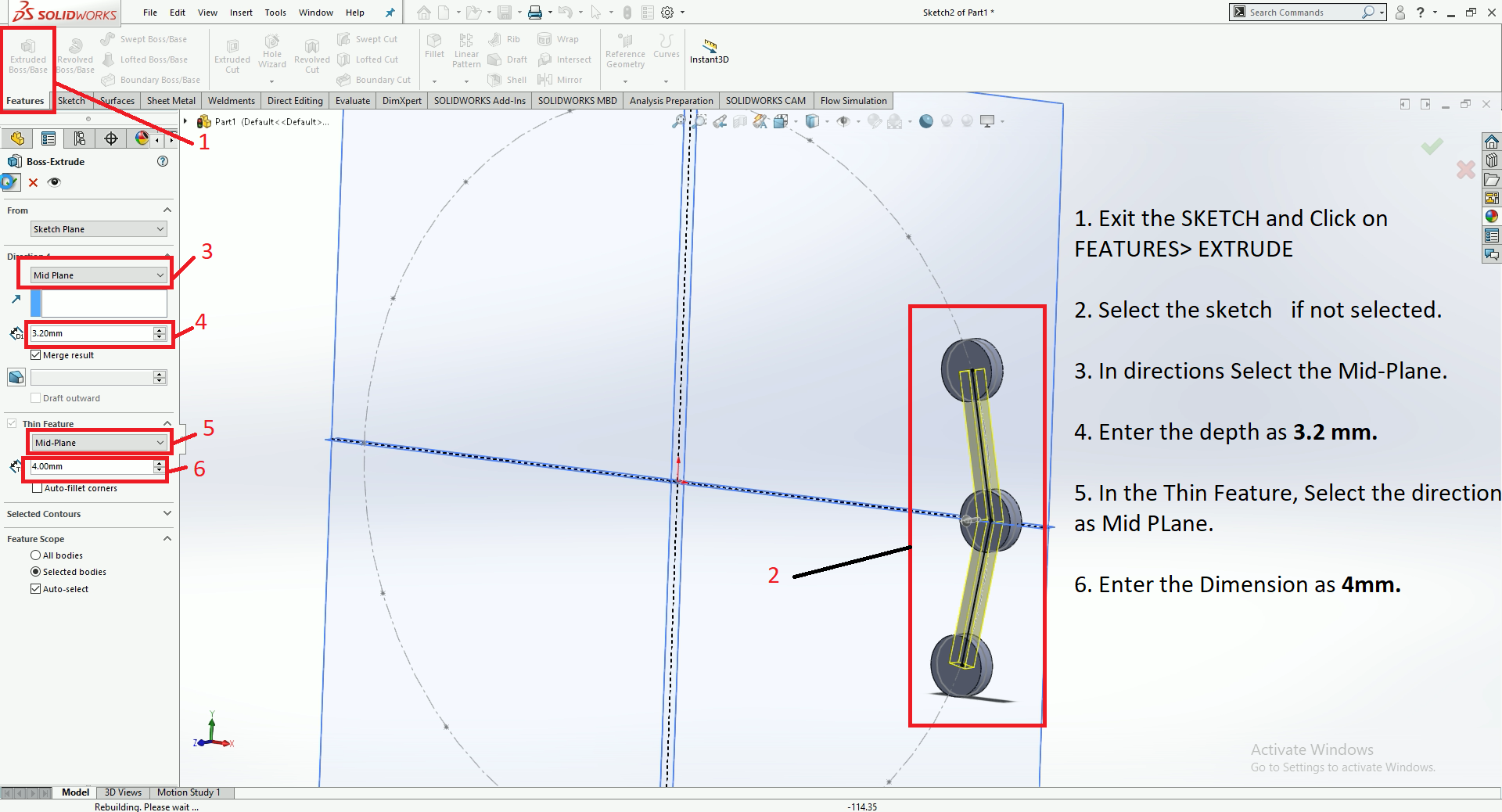Switch to FeatureManager design tree tab icon

tap(17, 138)
